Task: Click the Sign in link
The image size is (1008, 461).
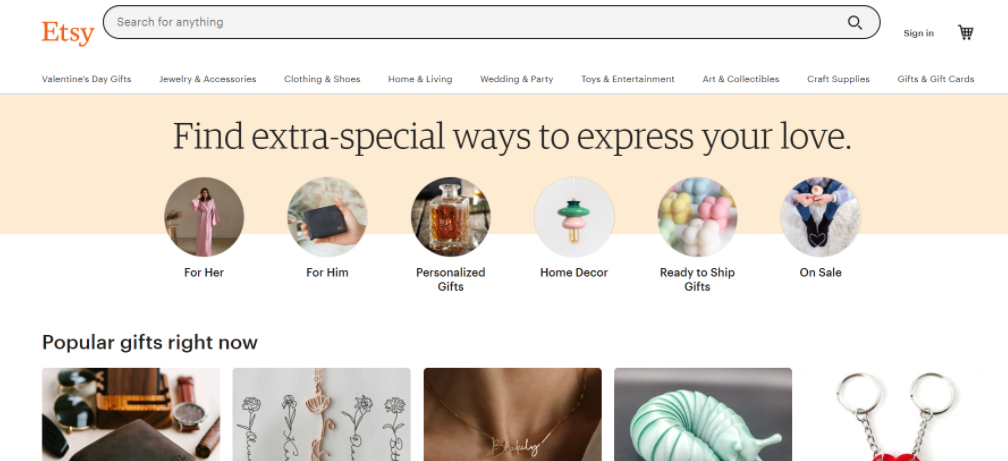Action: [919, 33]
